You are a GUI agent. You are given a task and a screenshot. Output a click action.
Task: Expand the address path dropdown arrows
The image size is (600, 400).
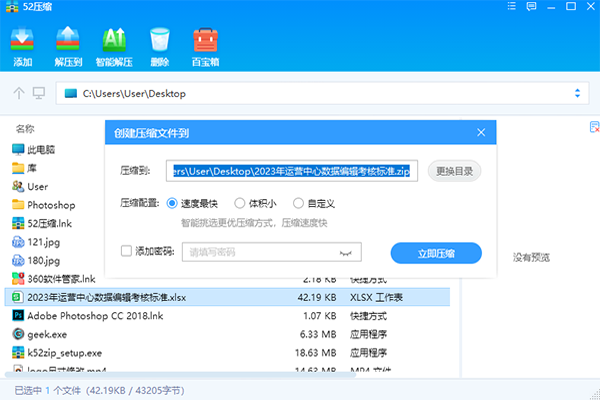click(x=578, y=93)
